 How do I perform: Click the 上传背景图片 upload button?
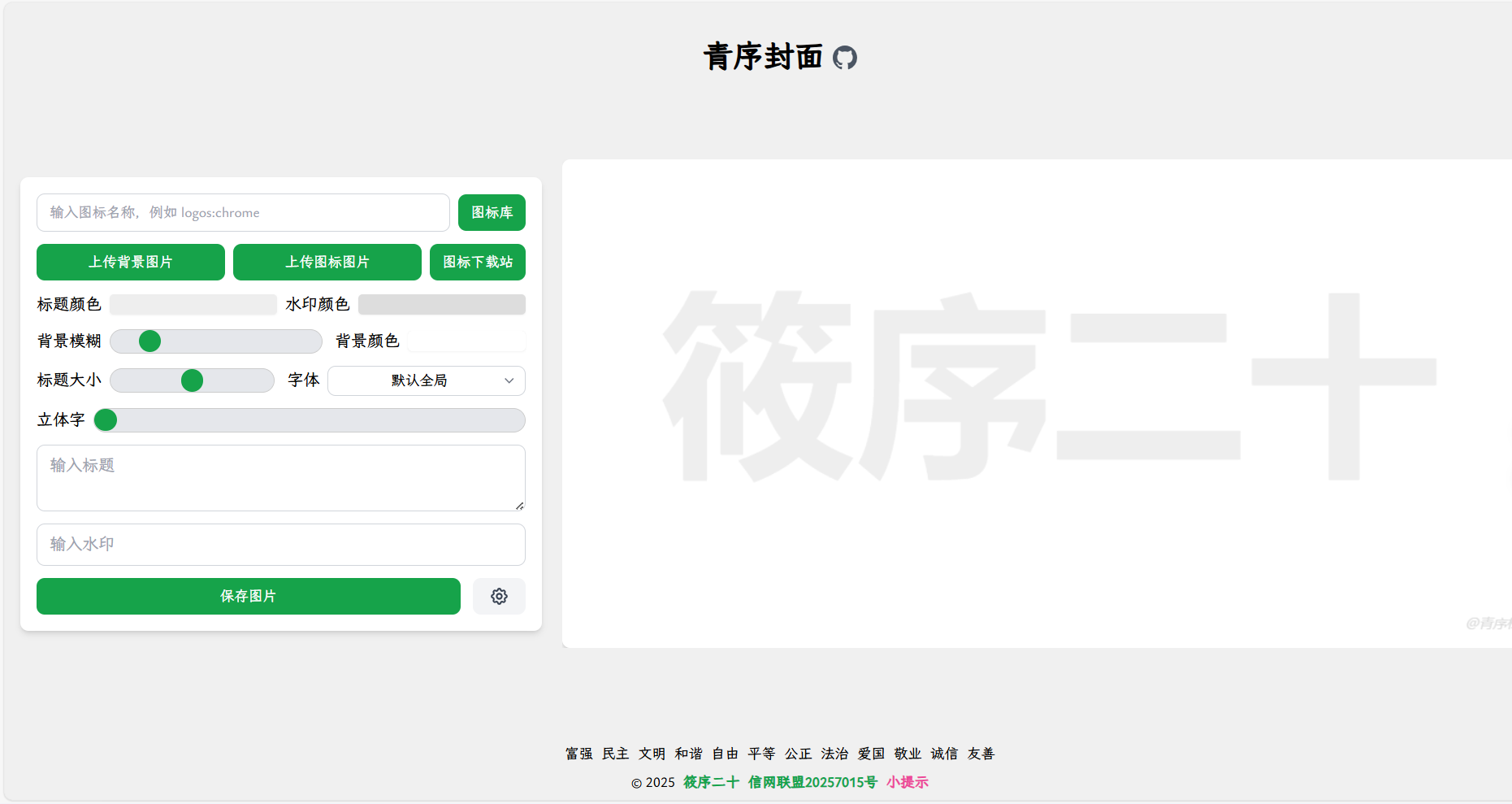pyautogui.click(x=130, y=262)
